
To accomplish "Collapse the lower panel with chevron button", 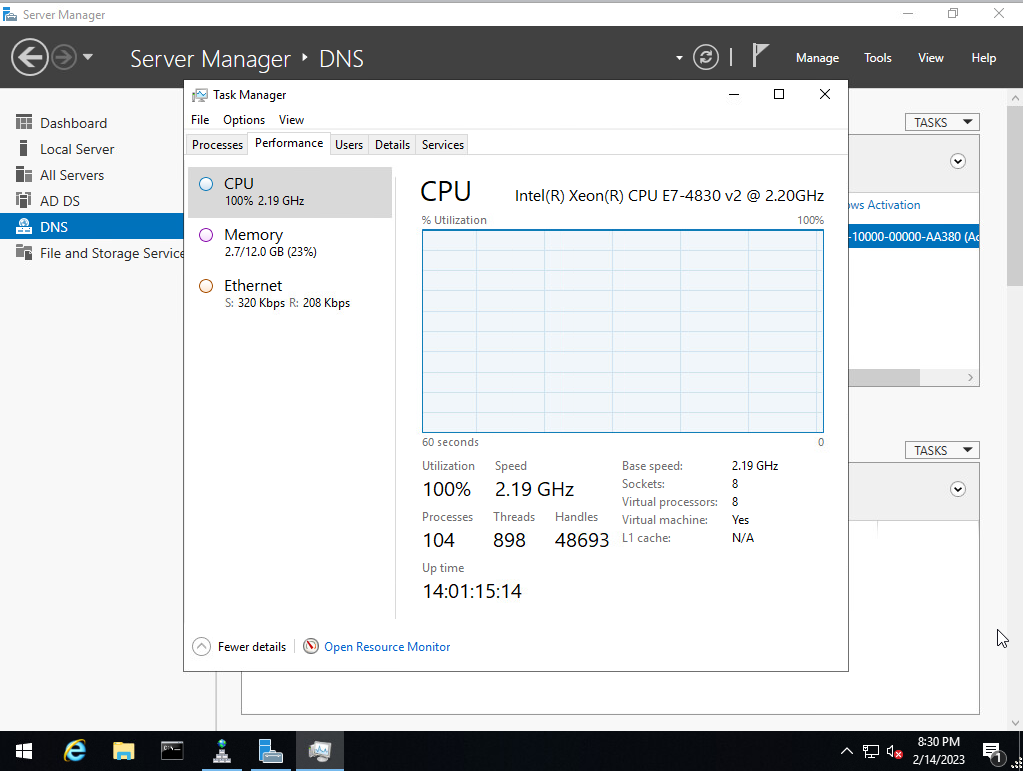I will [x=958, y=489].
